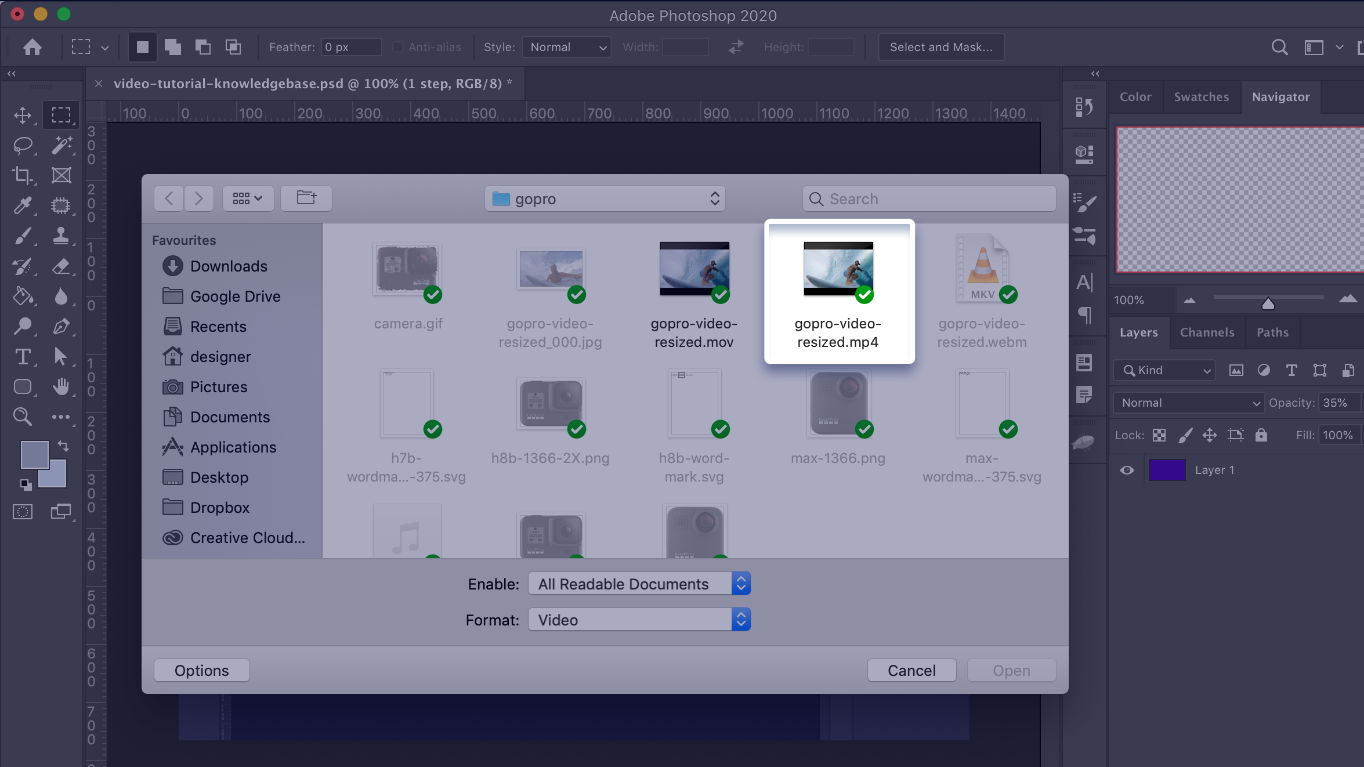Select the Brush tool in the toolbox

tap(22, 236)
